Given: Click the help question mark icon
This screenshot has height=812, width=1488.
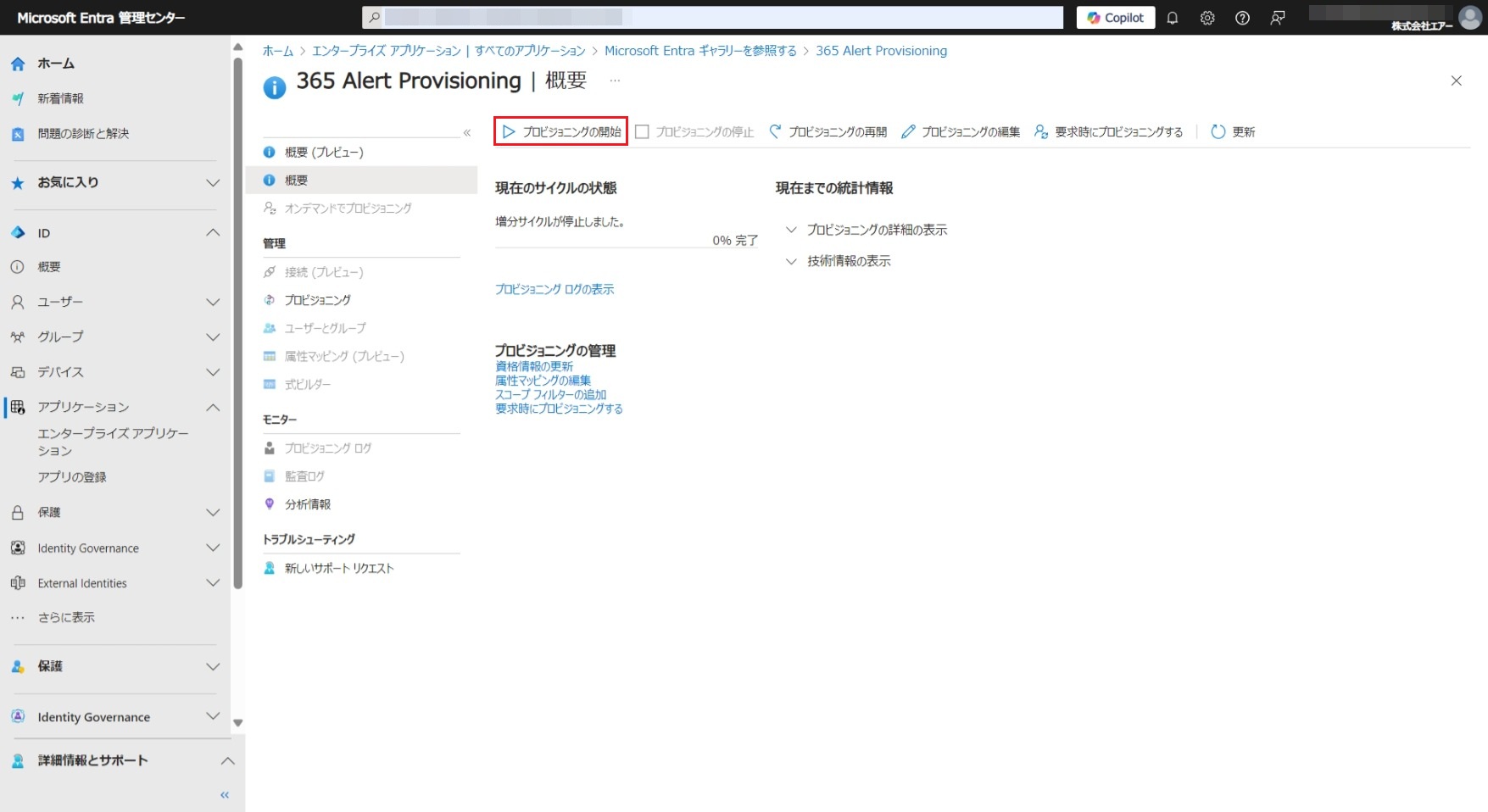Looking at the screenshot, I should [1242, 18].
